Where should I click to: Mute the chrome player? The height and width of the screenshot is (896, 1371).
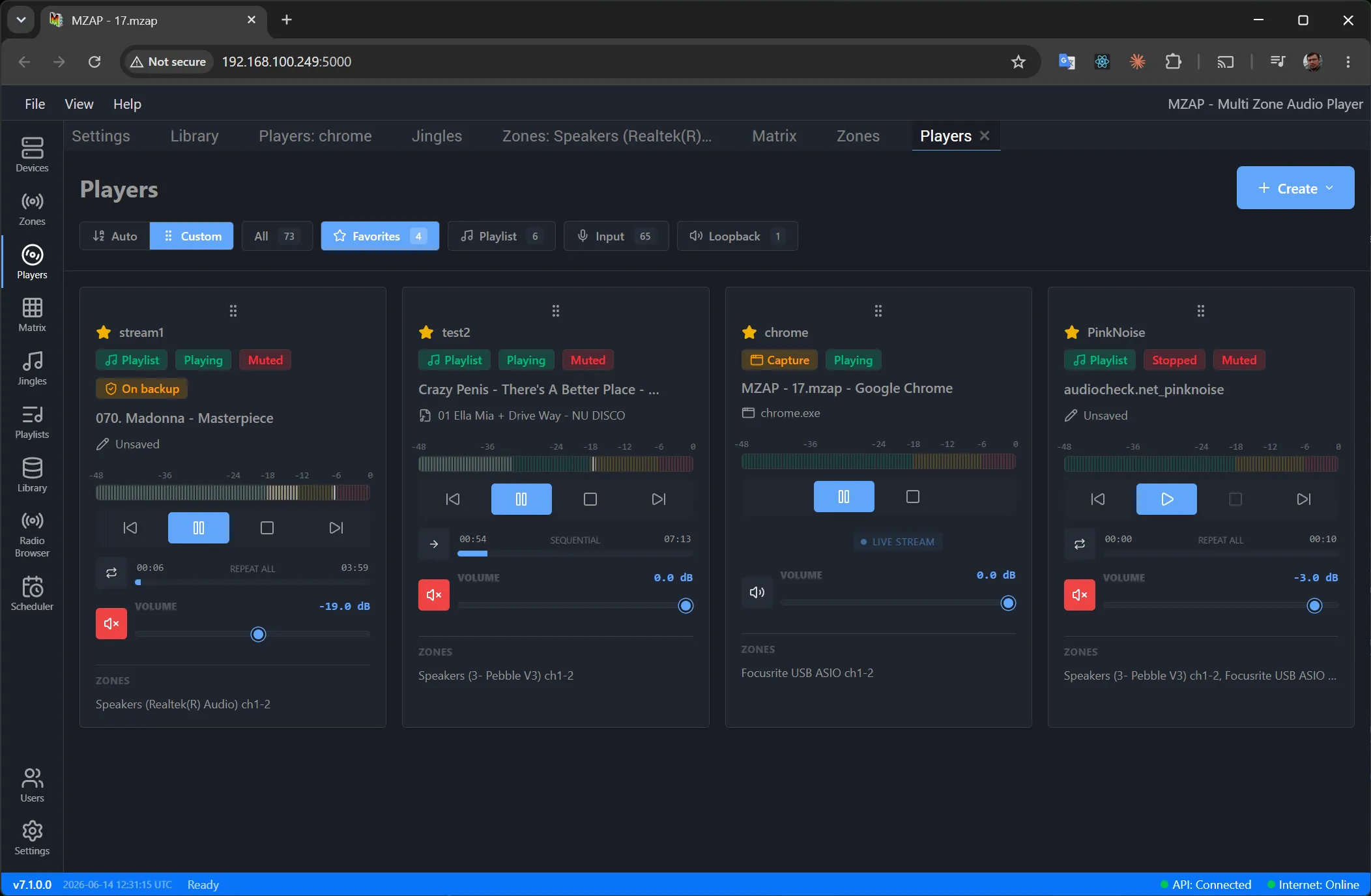tap(757, 592)
